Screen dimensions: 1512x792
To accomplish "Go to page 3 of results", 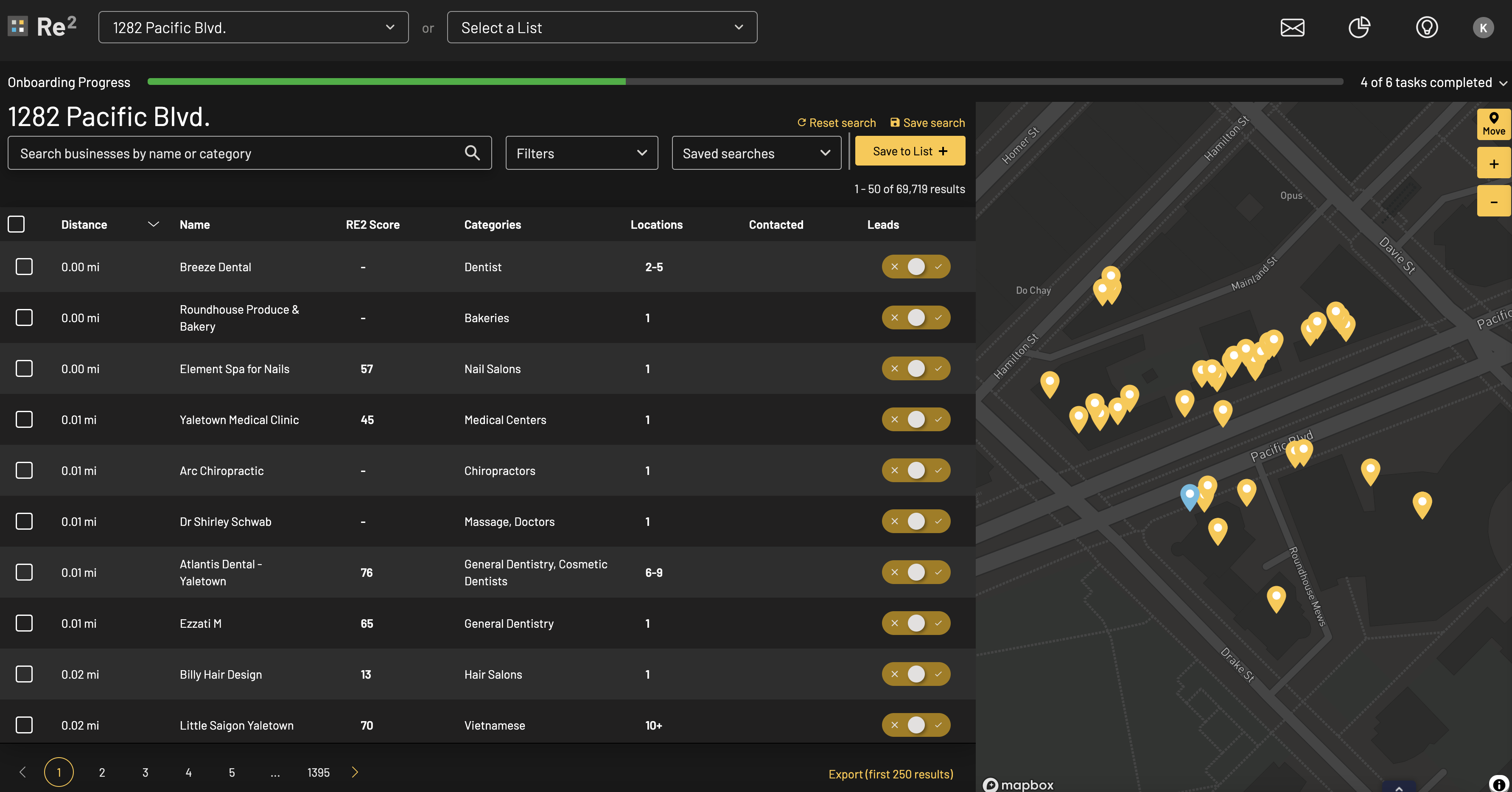I will pyautogui.click(x=145, y=772).
